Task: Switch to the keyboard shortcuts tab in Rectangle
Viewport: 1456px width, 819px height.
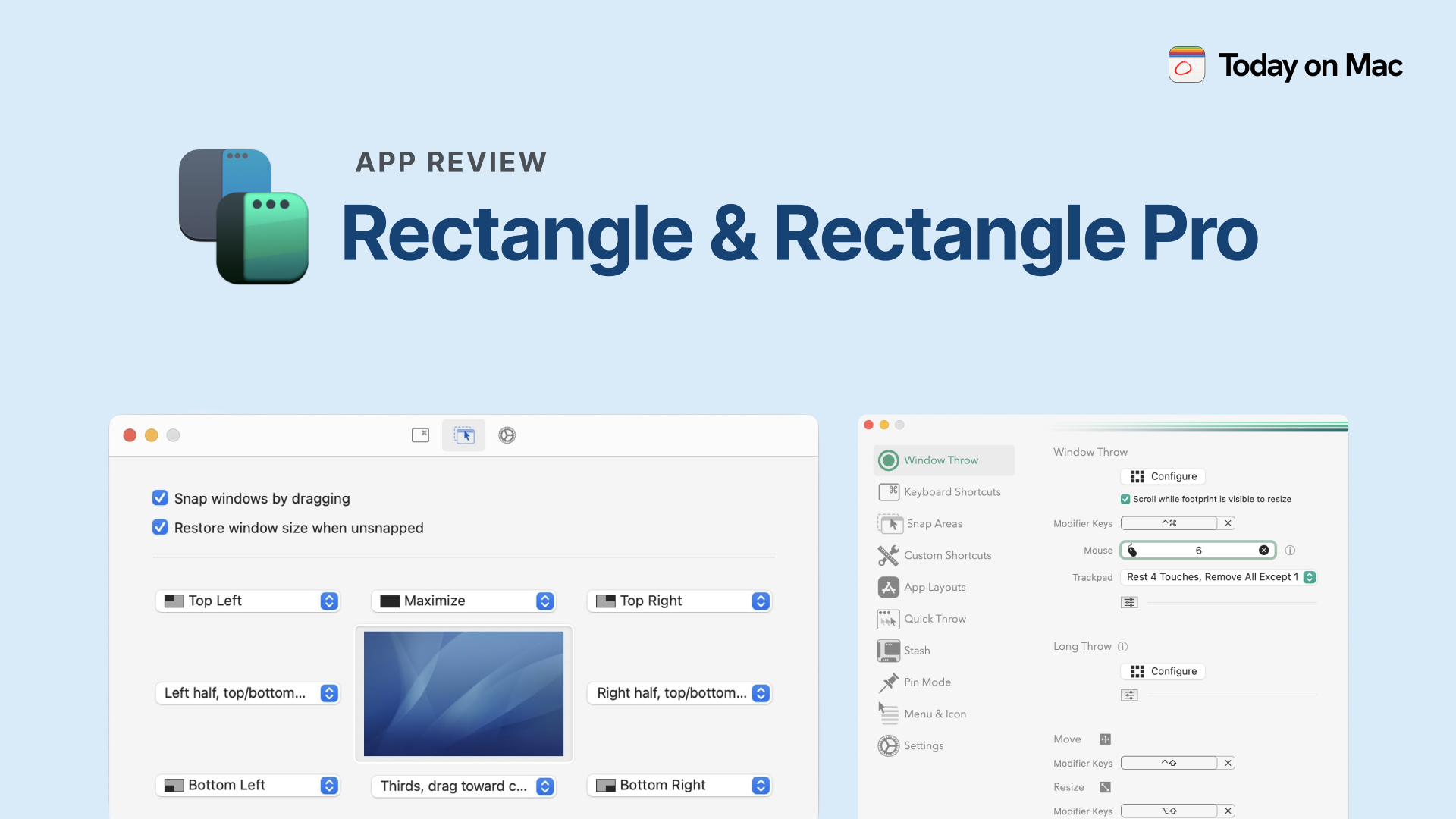Action: (x=420, y=435)
